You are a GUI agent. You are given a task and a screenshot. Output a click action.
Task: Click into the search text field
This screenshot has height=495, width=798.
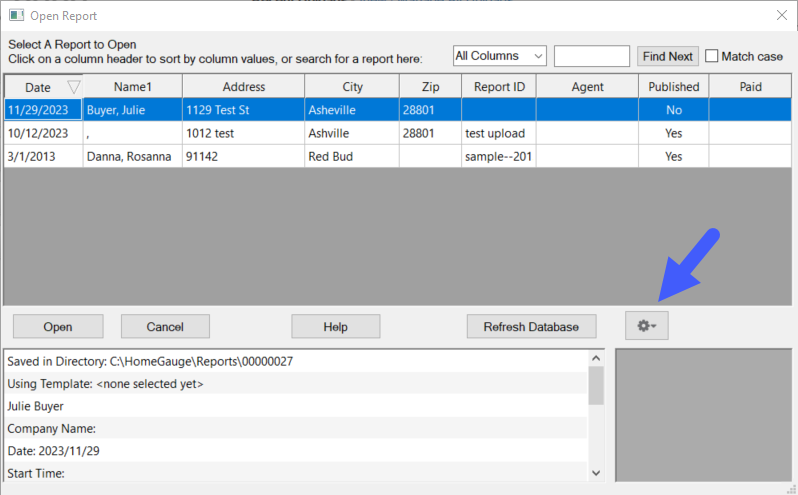click(x=591, y=56)
